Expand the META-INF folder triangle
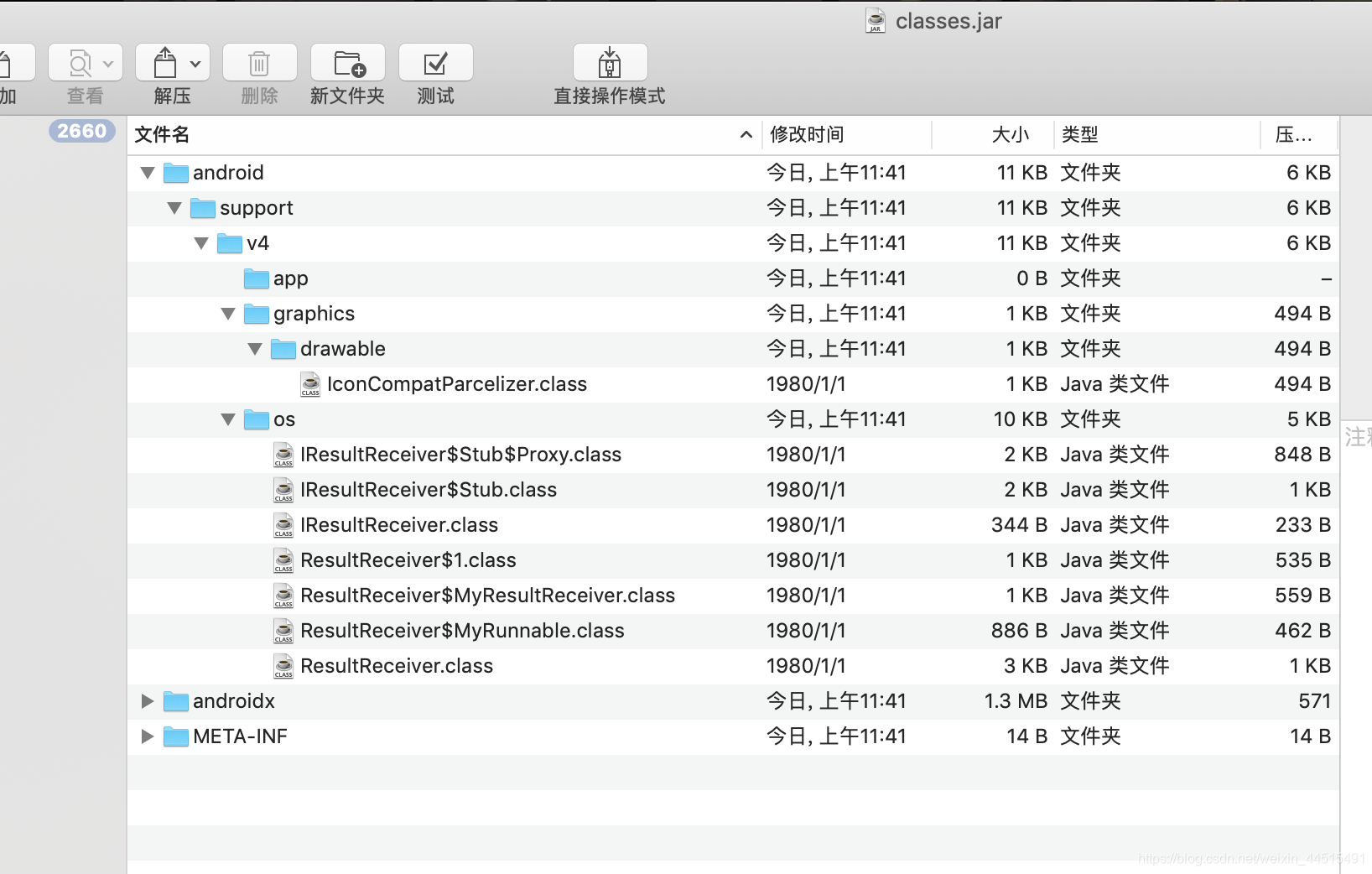 pos(148,736)
